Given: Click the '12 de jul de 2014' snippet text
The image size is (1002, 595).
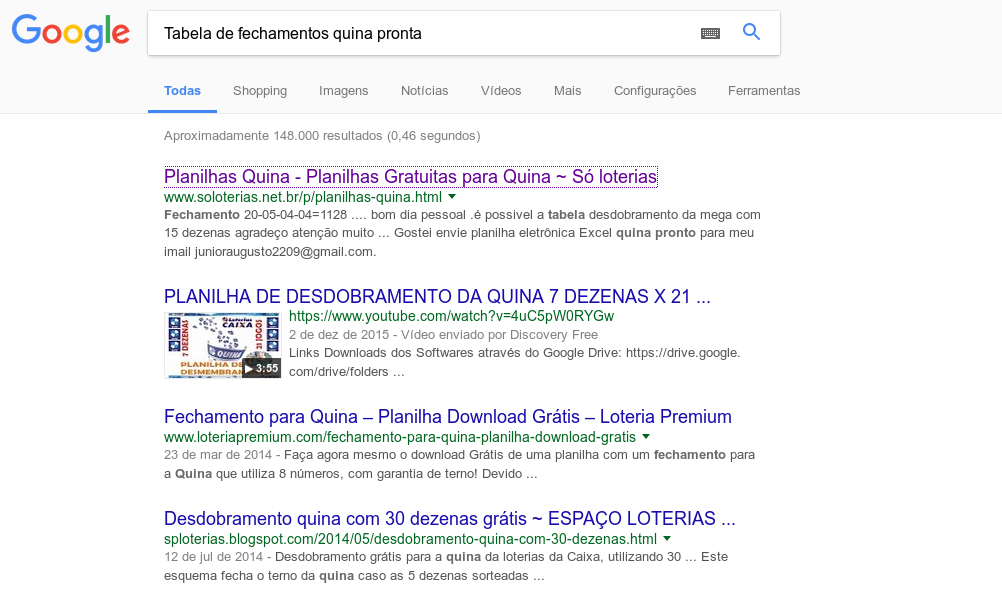Looking at the screenshot, I should point(446,566).
